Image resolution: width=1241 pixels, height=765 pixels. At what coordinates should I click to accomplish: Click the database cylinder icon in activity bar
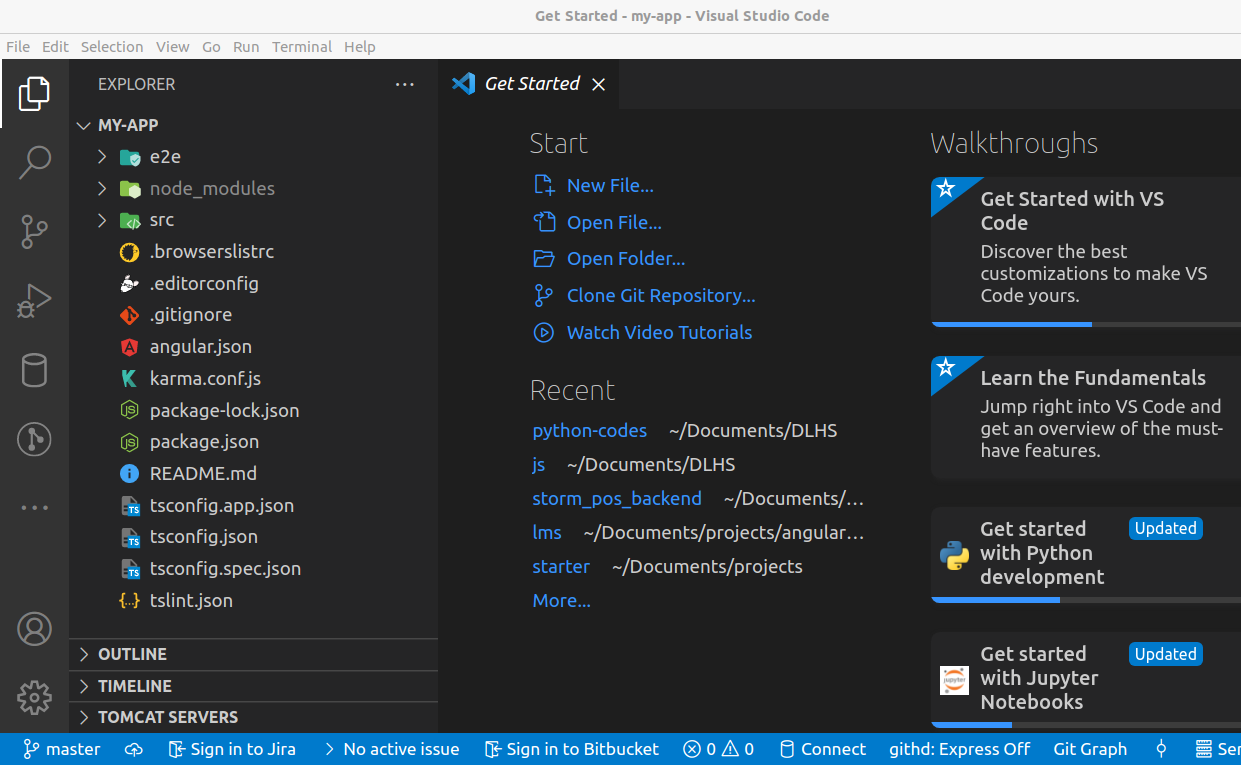[34, 370]
